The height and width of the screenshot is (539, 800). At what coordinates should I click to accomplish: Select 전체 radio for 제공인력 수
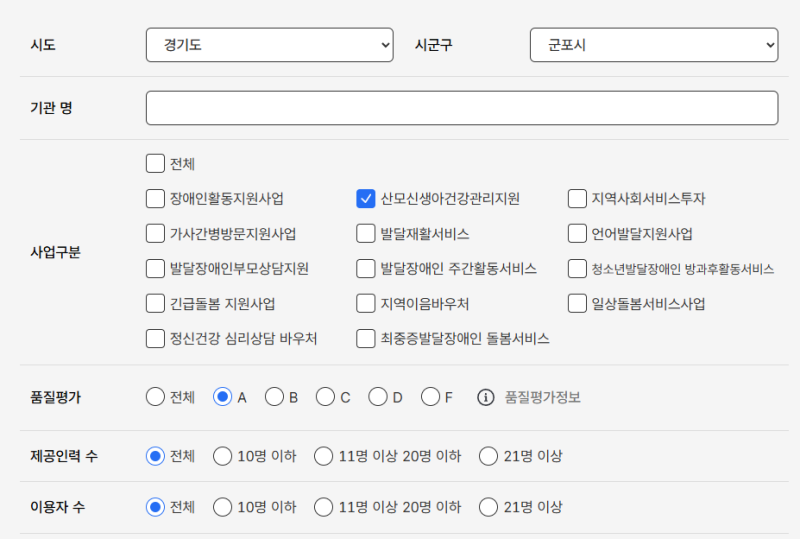[x=155, y=456]
